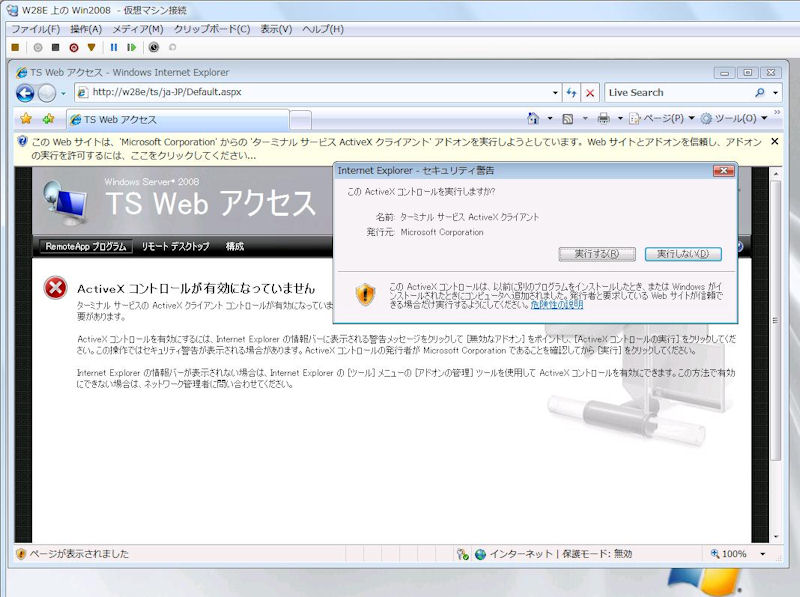This screenshot has width=800, height=597.
Task: Click the address bar URL field
Action: tap(319, 92)
